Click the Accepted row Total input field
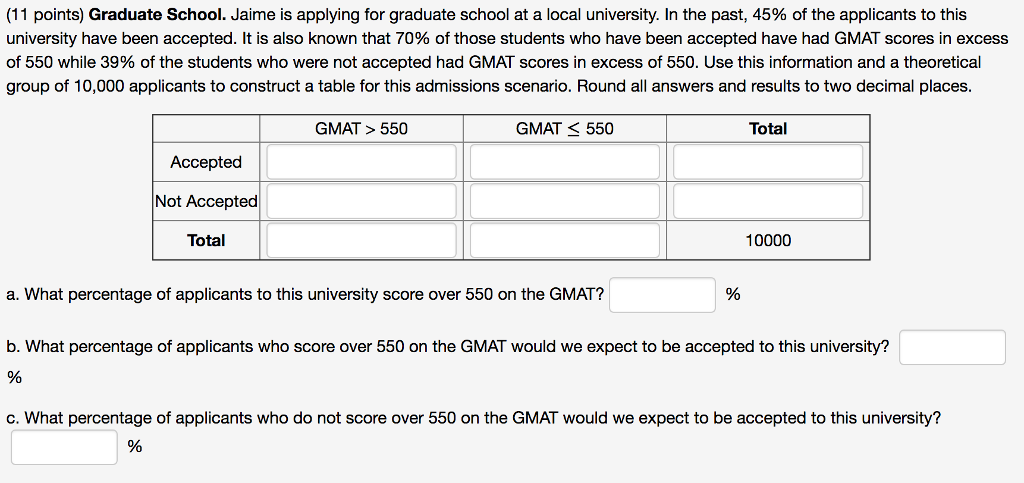 coord(768,162)
